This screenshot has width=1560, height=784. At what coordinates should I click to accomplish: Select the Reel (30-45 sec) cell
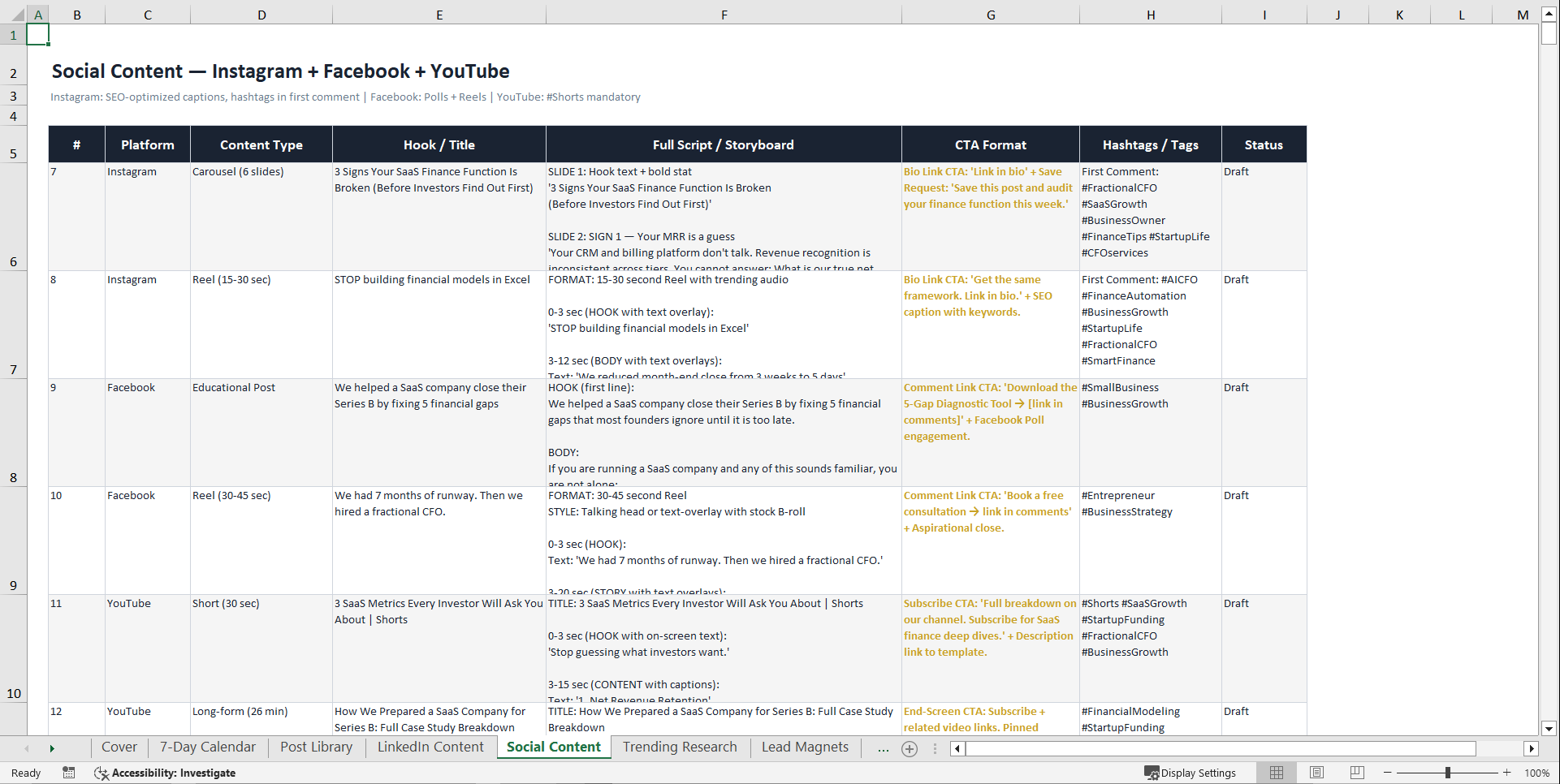click(x=261, y=541)
